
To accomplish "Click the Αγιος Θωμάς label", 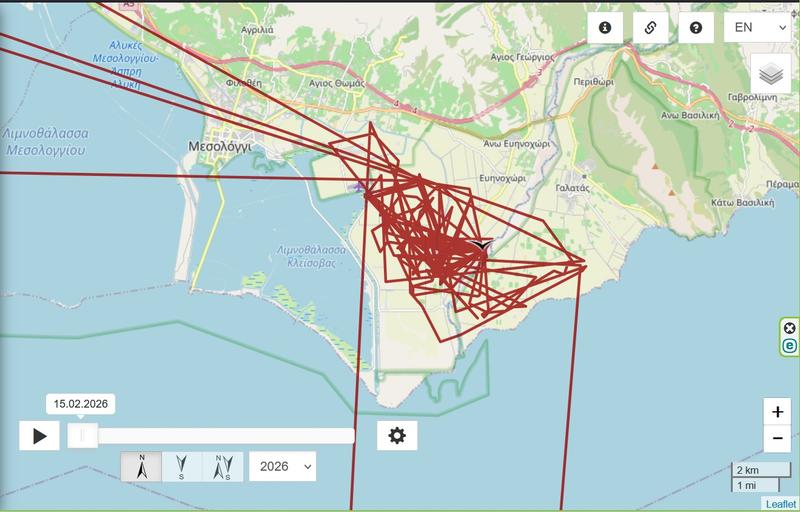I will (x=337, y=83).
